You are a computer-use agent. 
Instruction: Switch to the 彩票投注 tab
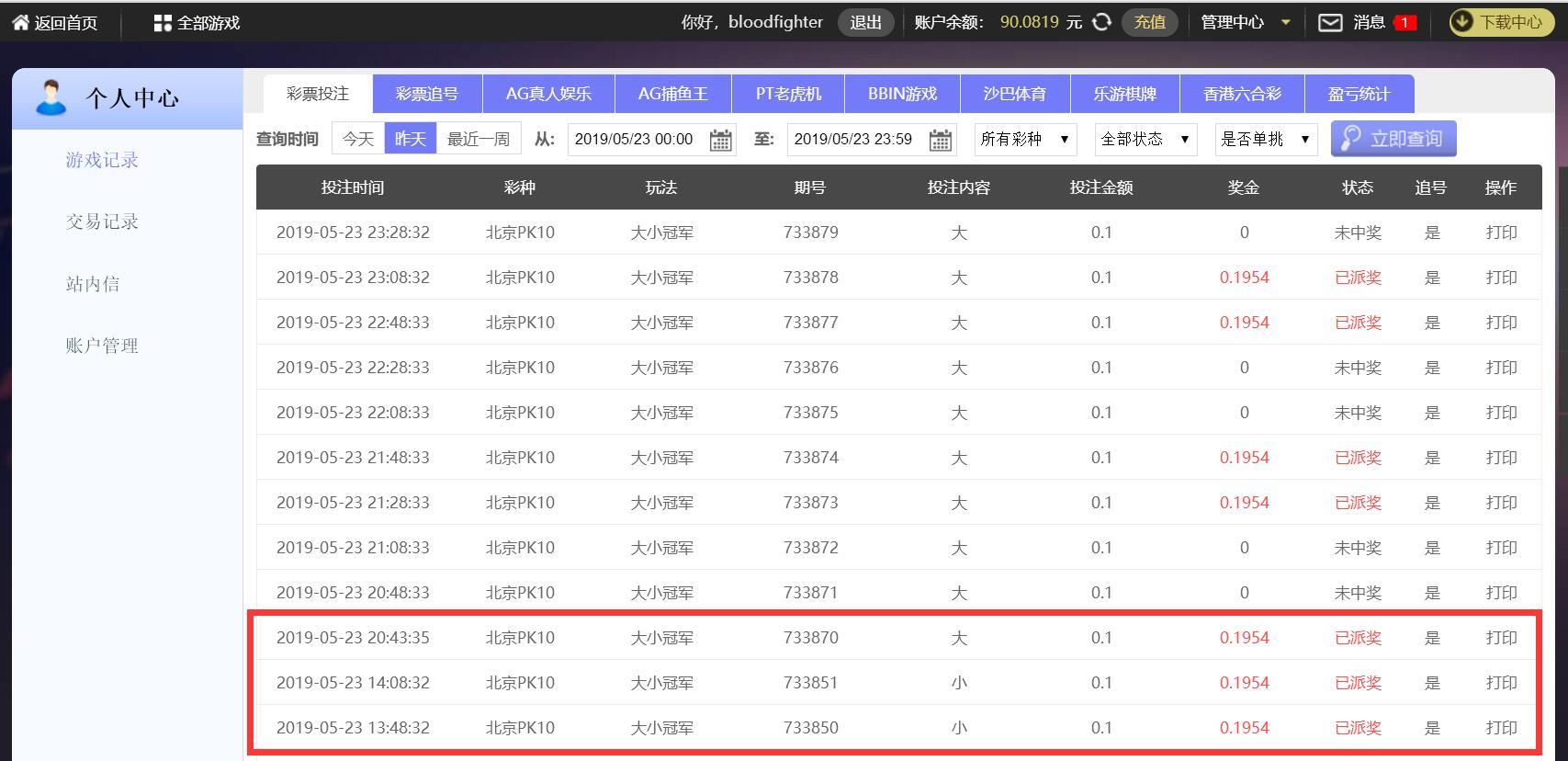tap(318, 94)
